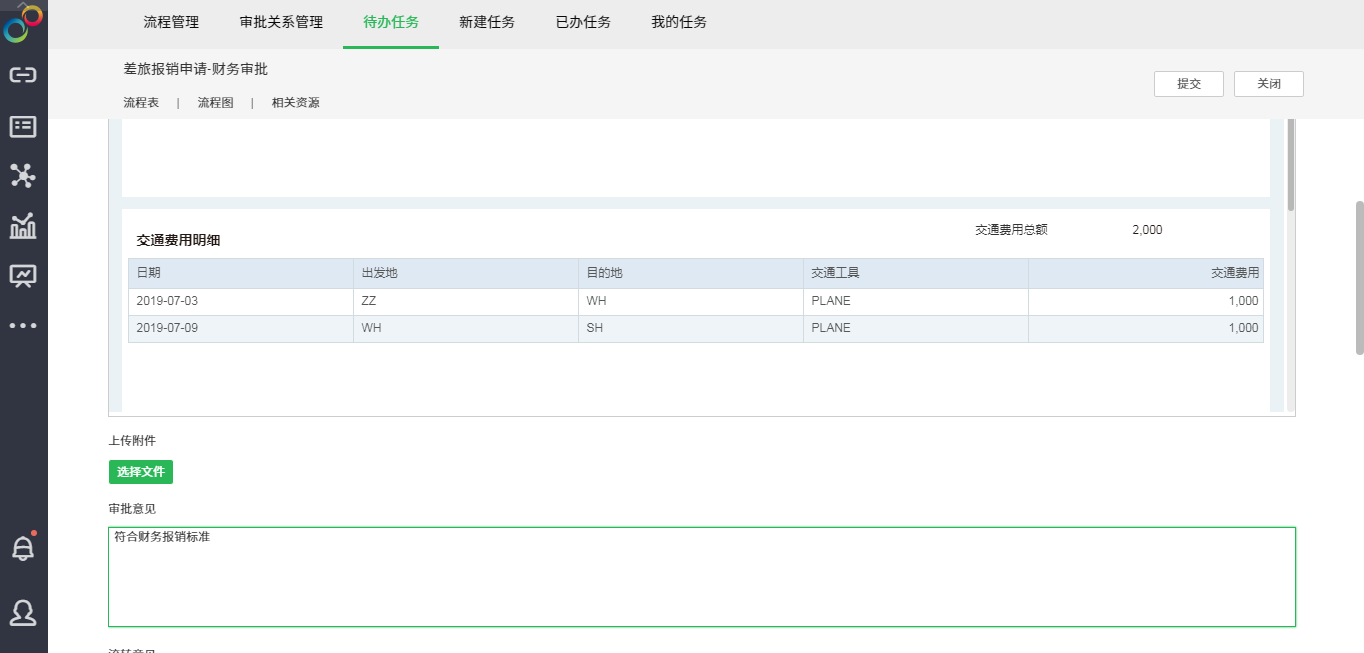Switch to 审批关系管理 tab
Screen dimensions: 1364x653
click(281, 22)
